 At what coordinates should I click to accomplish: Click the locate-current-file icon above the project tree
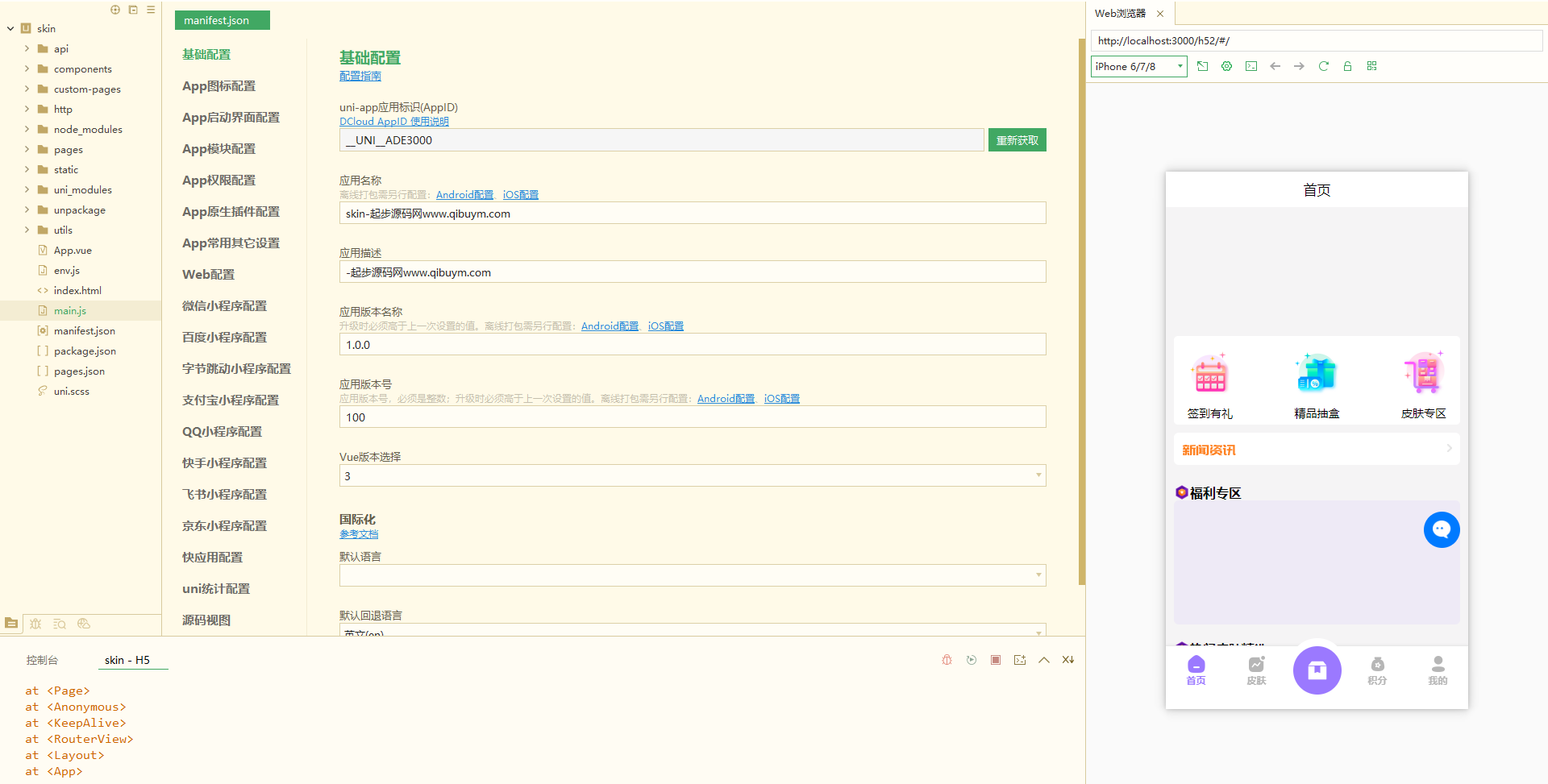(115, 10)
